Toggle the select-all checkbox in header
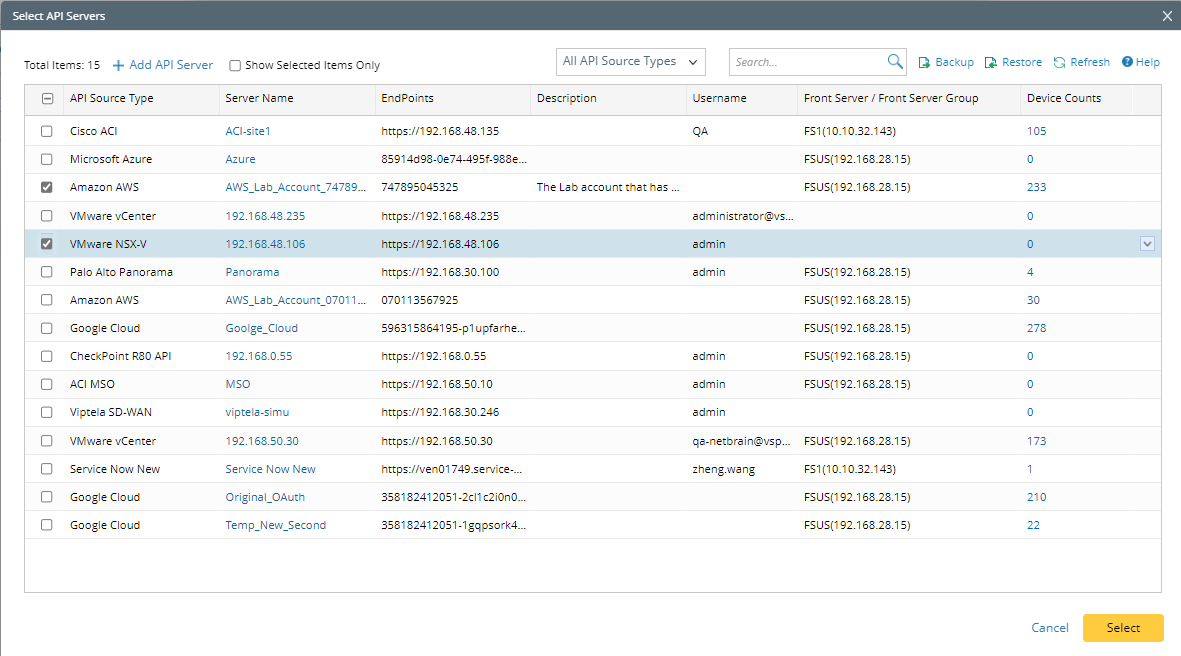The width and height of the screenshot is (1181, 656). [x=47, y=99]
